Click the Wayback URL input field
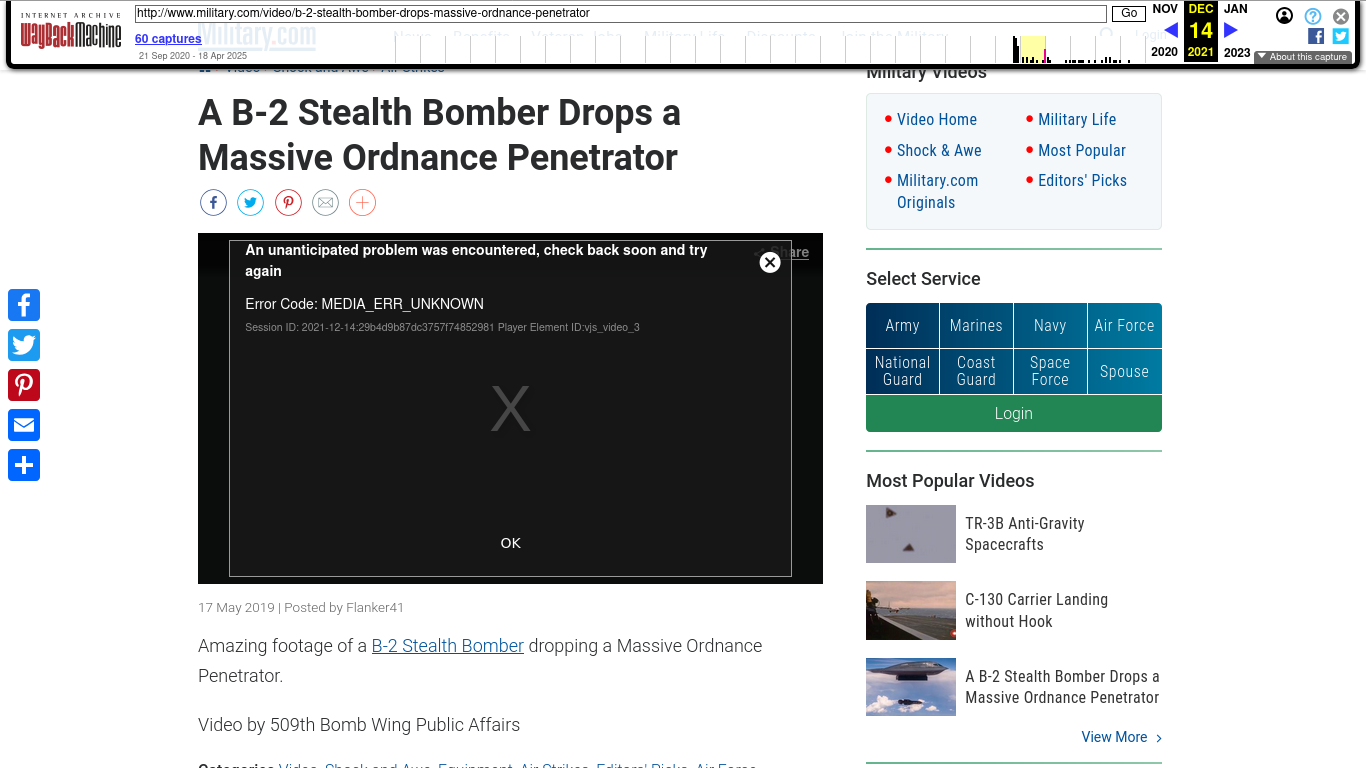This screenshot has width=1366, height=768. coord(621,14)
